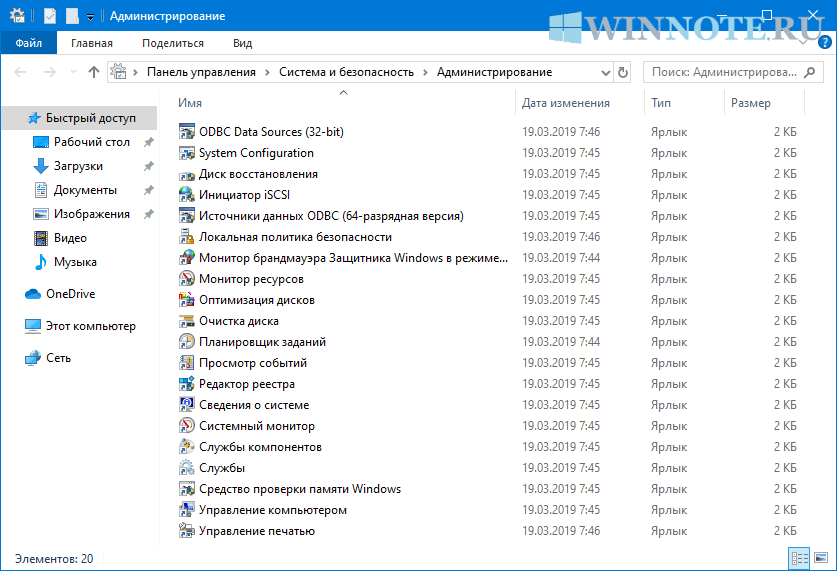Switch to large thumbnails view icon
837x571 pixels.
pos(821,559)
